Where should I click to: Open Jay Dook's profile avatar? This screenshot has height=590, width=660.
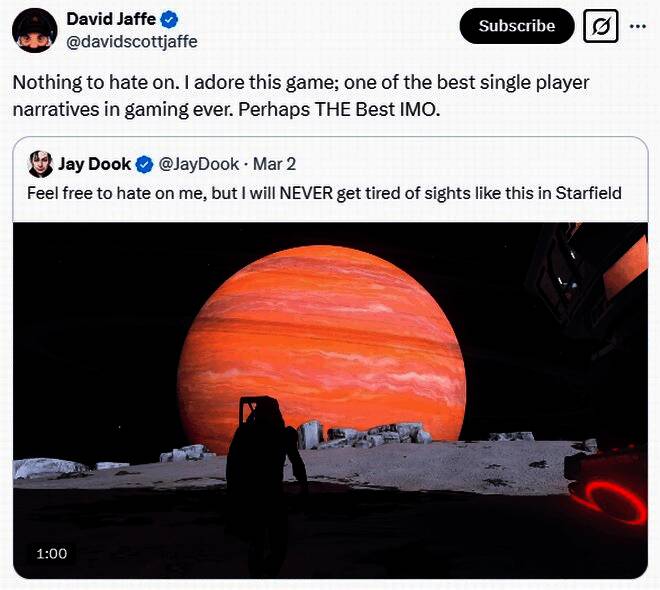coord(40,164)
